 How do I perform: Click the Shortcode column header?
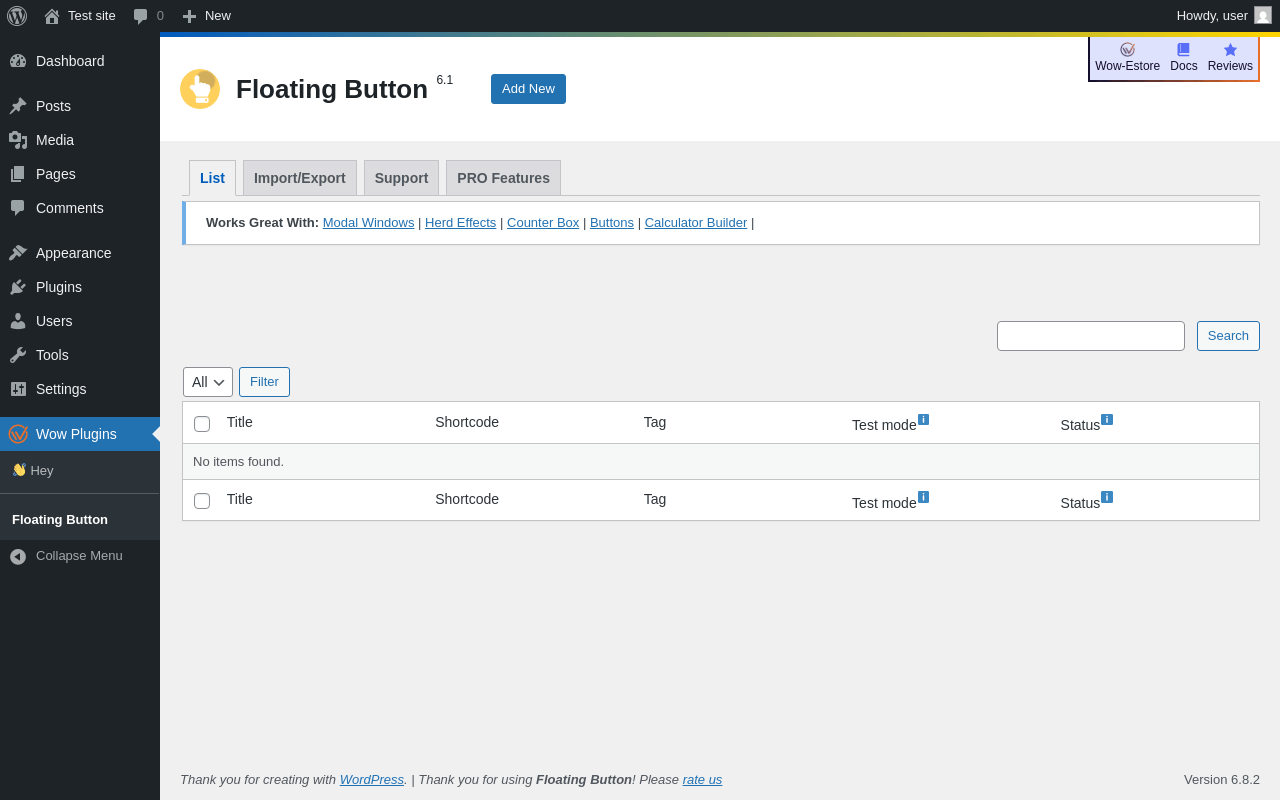coord(467,422)
